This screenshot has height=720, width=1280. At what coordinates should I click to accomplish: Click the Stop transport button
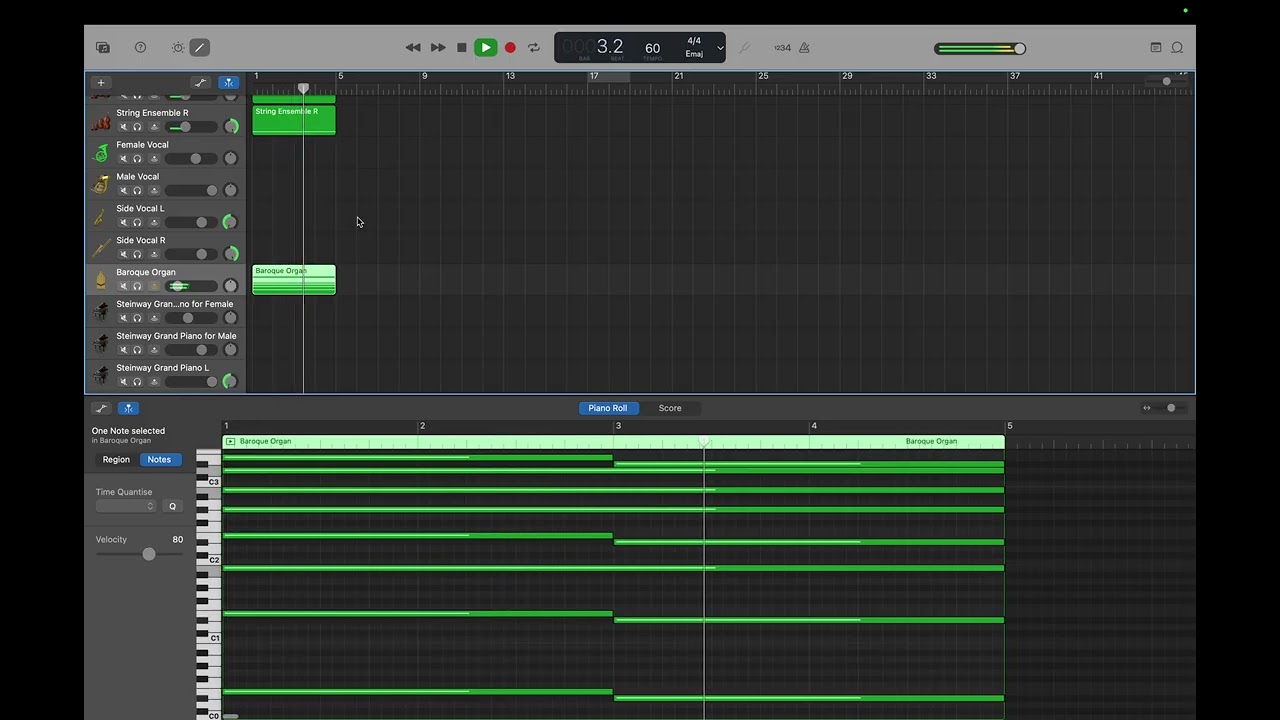(461, 47)
